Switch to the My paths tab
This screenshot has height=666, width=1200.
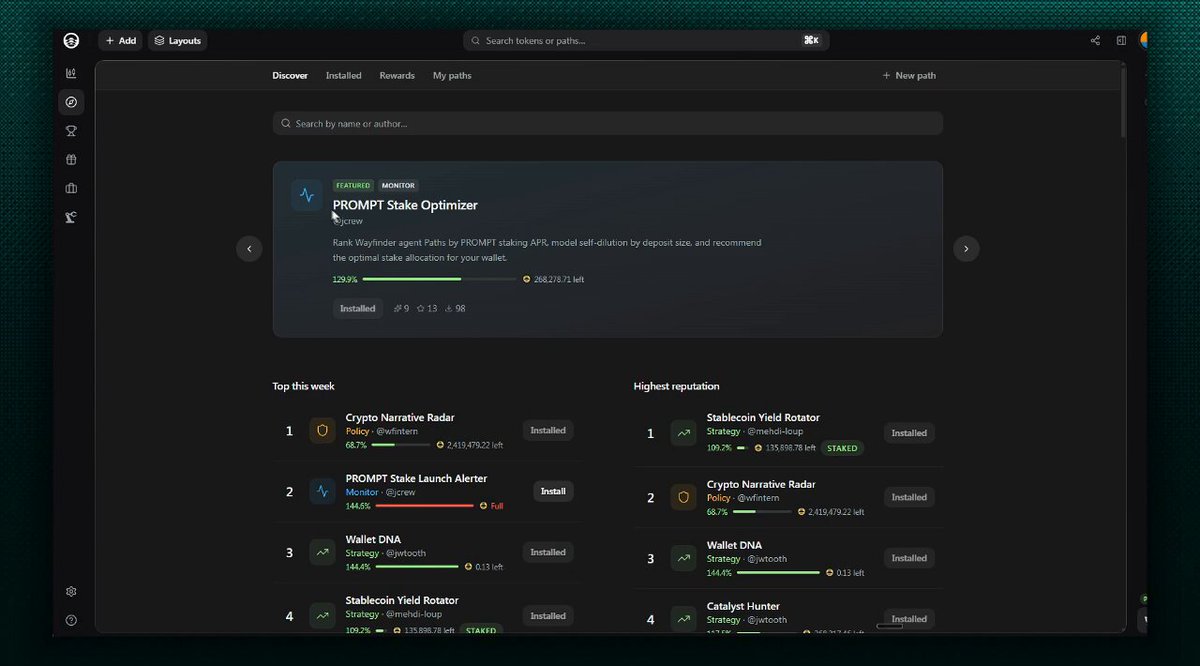click(x=452, y=76)
